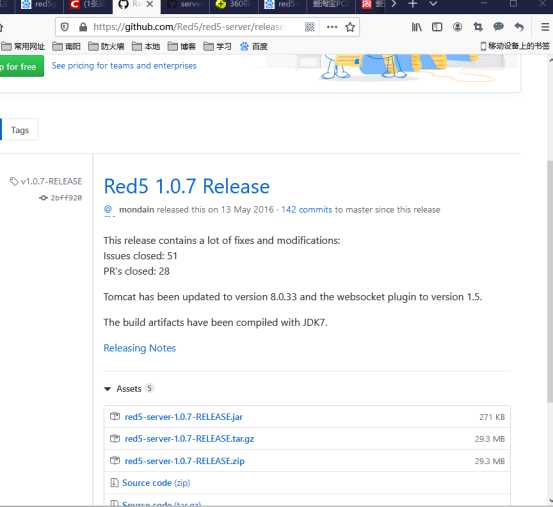The height and width of the screenshot is (507, 553).
Task: Click the package icon beside the RELEASE.zip asset
Action: click(x=115, y=460)
